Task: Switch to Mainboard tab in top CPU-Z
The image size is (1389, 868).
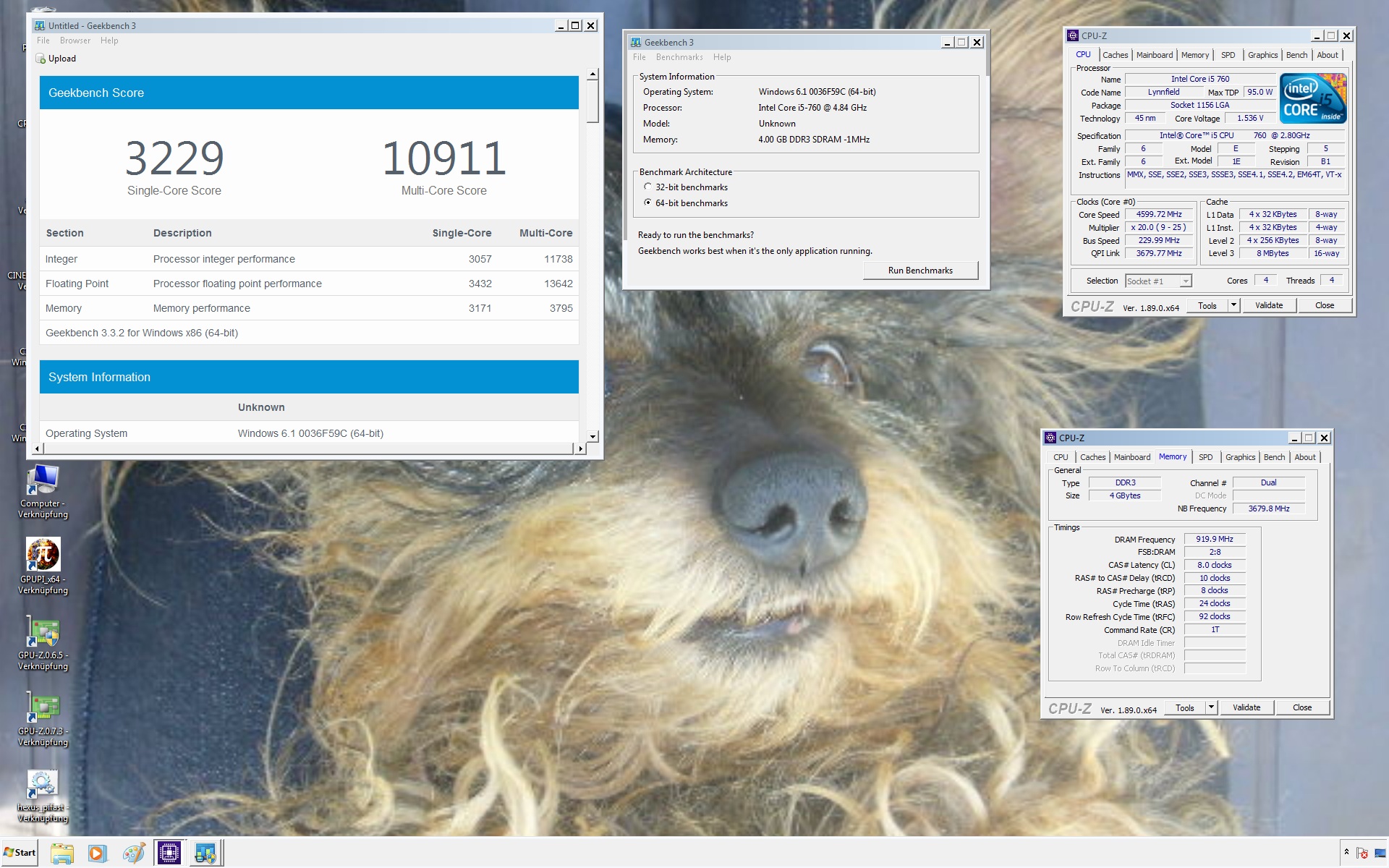Action: click(x=1155, y=55)
